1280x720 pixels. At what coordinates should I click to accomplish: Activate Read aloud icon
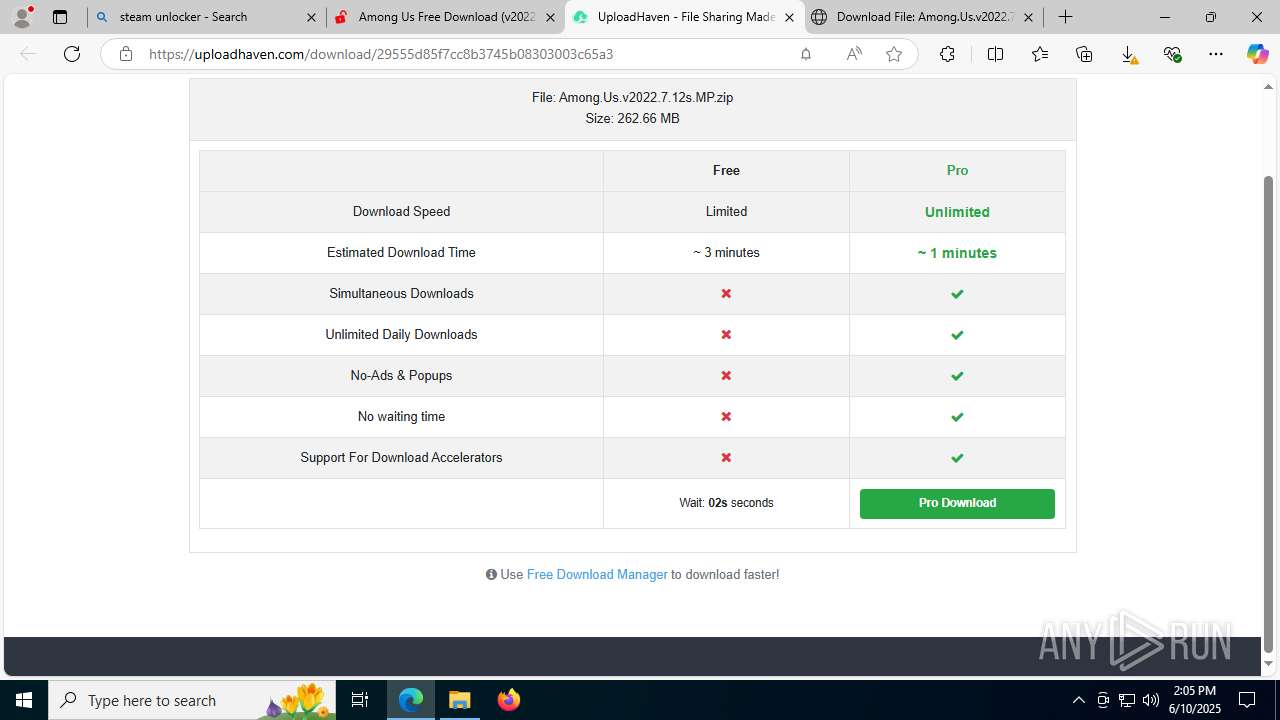854,54
